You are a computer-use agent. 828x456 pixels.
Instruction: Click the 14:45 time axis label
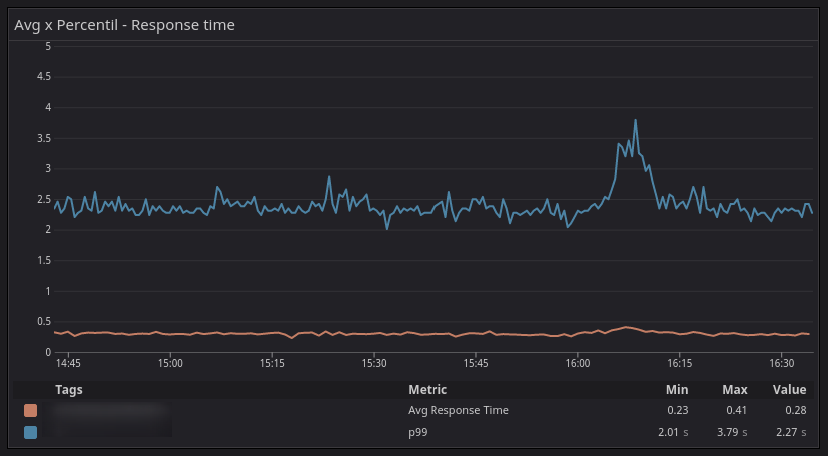pos(69,362)
